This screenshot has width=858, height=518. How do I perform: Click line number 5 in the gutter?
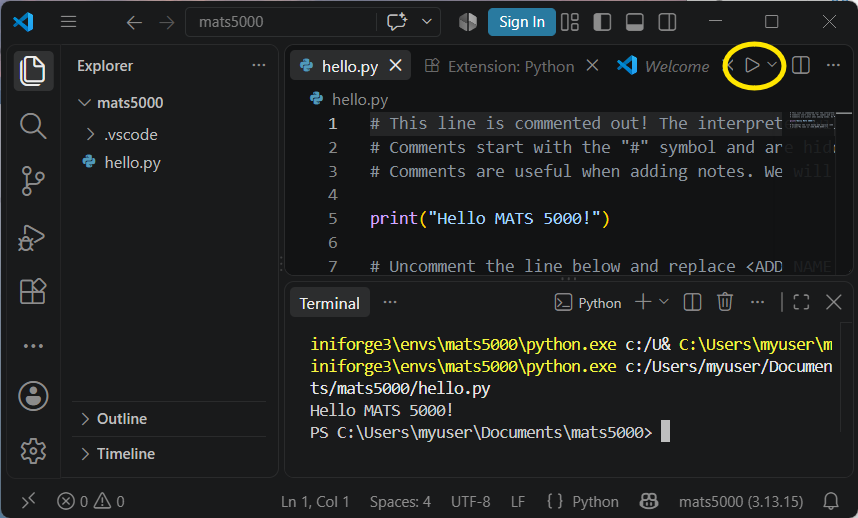coord(333,219)
